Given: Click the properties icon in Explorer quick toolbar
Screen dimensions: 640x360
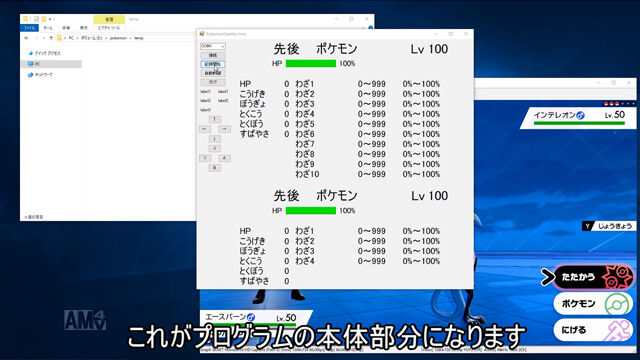Looking at the screenshot, I should [x=36, y=19].
